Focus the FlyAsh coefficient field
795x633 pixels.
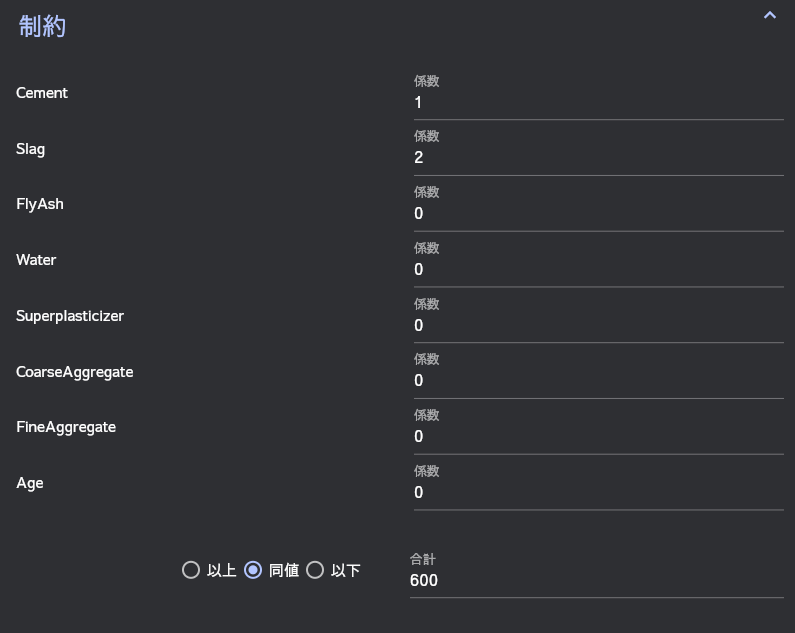(x=598, y=214)
